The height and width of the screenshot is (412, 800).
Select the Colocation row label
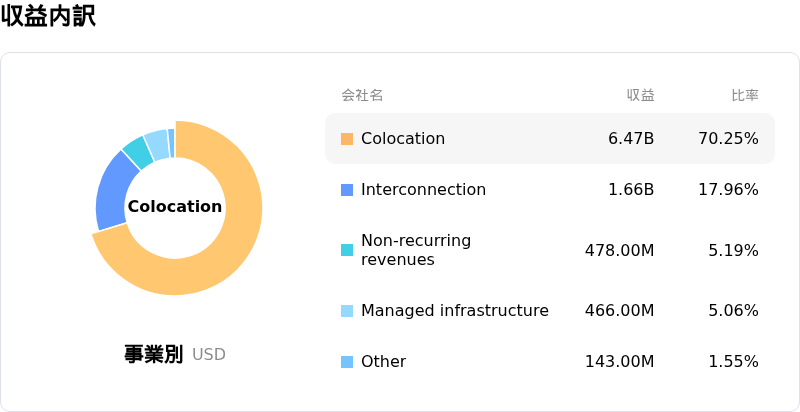(403, 139)
